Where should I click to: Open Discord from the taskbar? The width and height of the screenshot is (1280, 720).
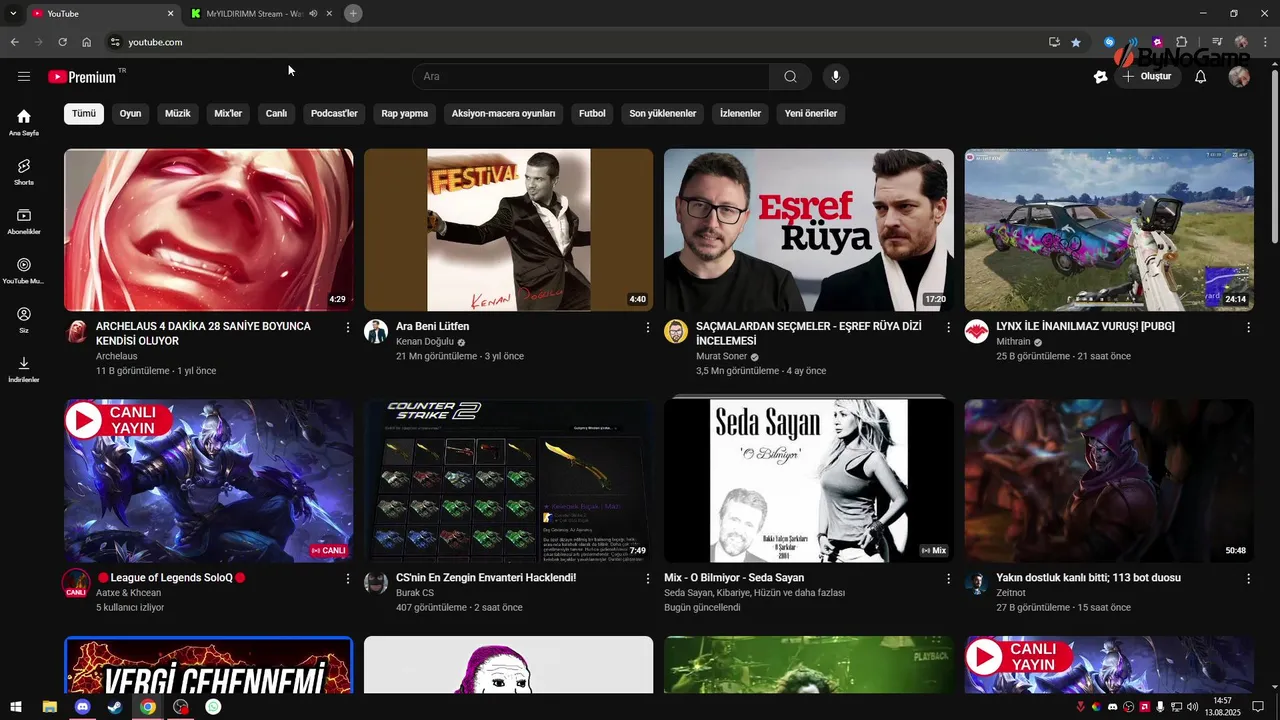point(82,707)
